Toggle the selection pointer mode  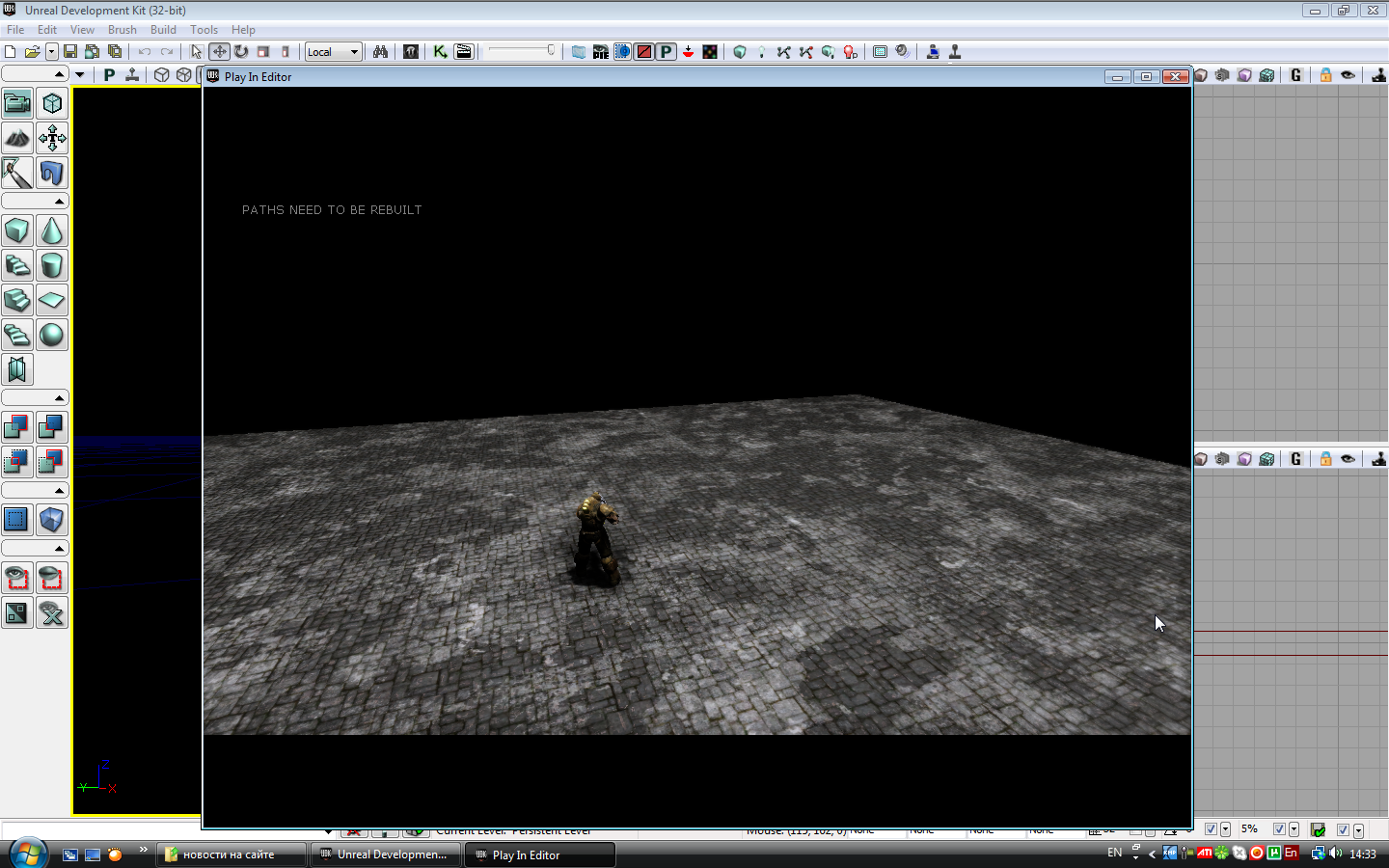[x=197, y=52]
